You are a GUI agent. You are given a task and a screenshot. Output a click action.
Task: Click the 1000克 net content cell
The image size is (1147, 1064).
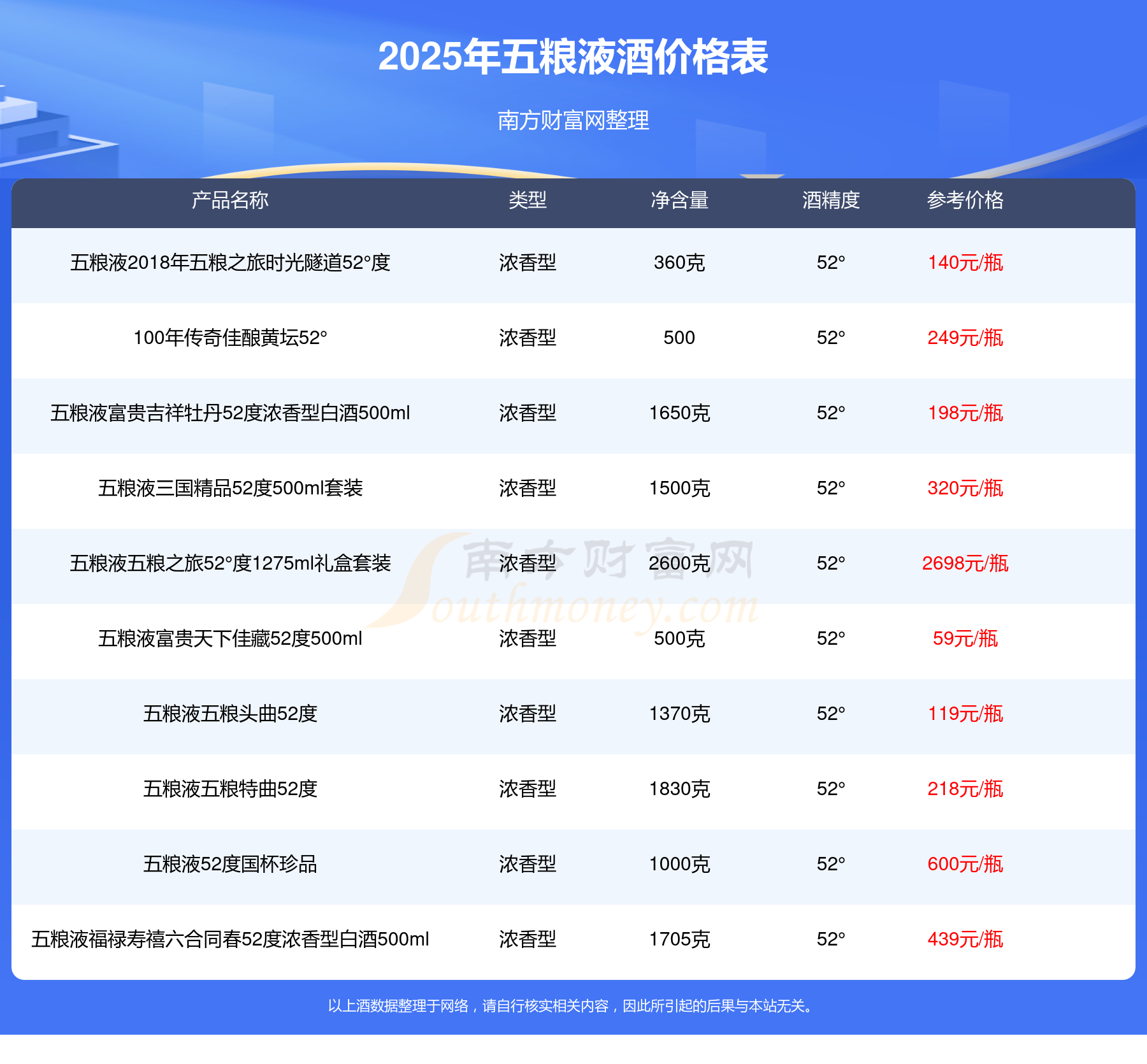pos(679,864)
